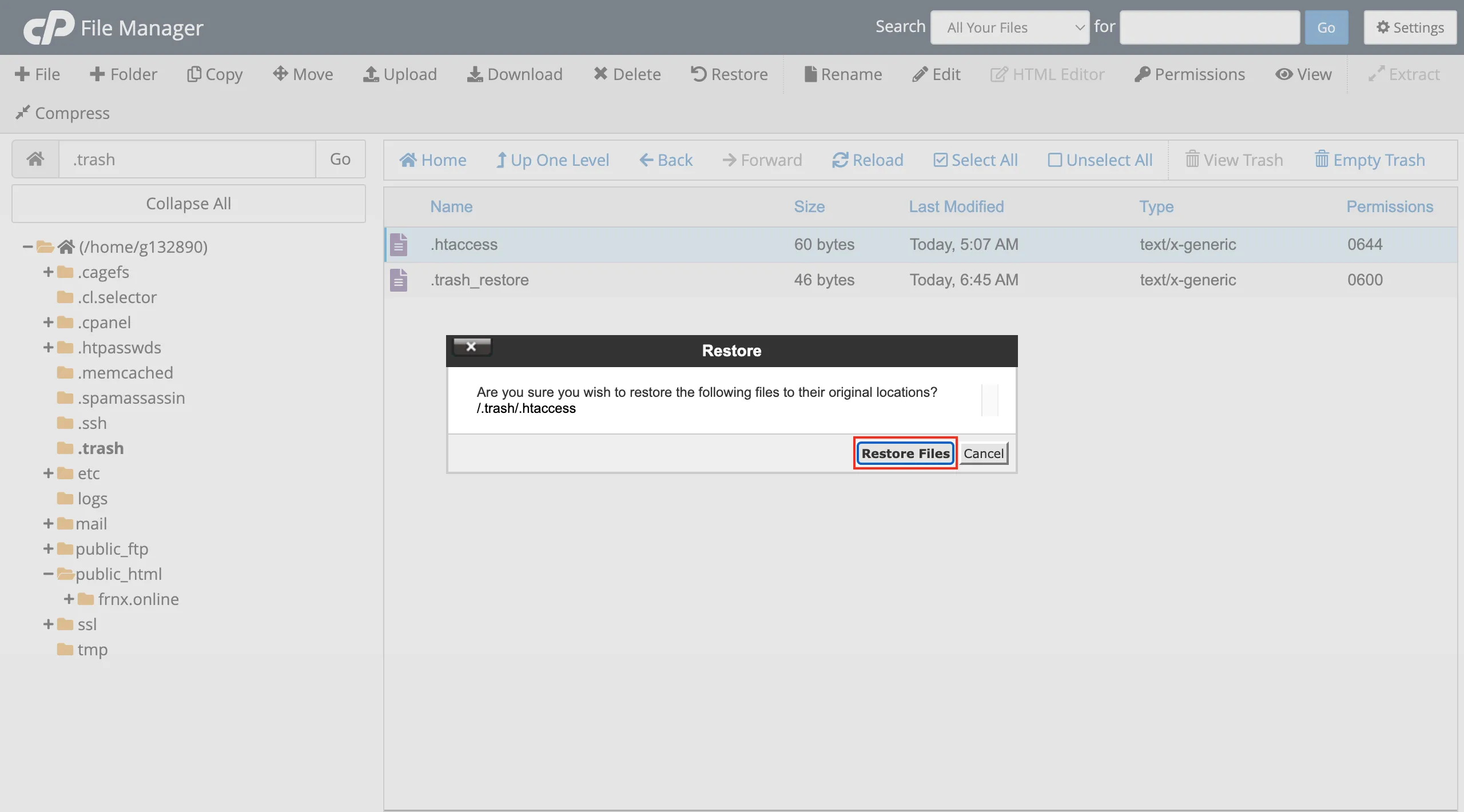Image resolution: width=1464 pixels, height=812 pixels.
Task: Click the .trash_restore file icon
Action: click(399, 280)
